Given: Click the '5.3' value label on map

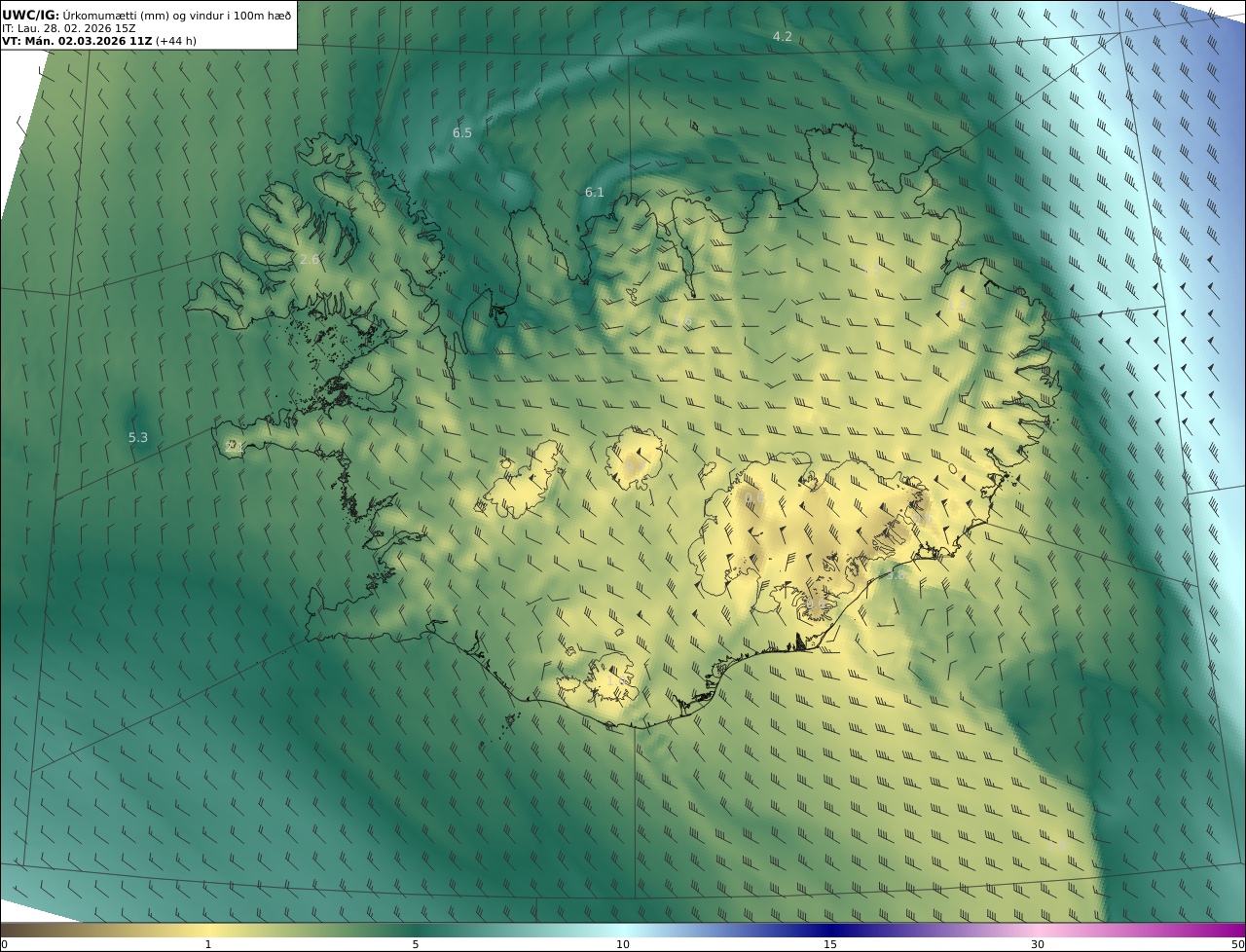Looking at the screenshot, I should coord(138,437).
